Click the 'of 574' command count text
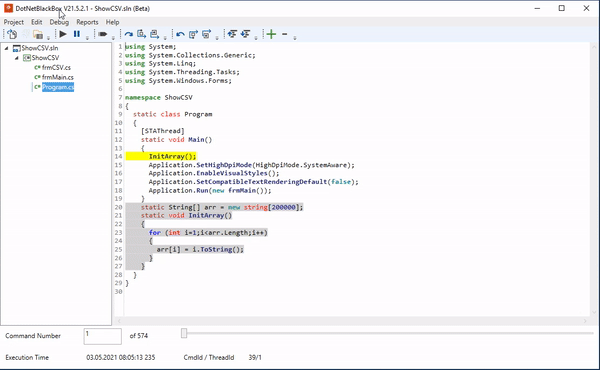The width and height of the screenshot is (600, 370). [x=139, y=336]
